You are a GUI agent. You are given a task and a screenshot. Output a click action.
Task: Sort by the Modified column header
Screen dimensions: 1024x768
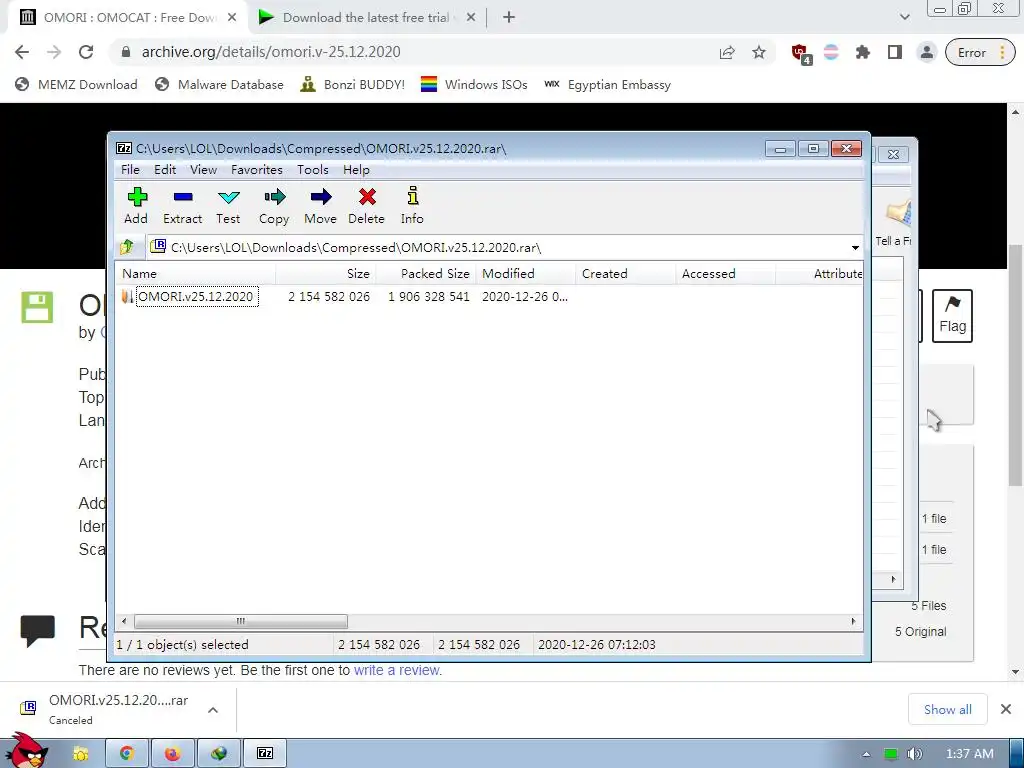525,274
